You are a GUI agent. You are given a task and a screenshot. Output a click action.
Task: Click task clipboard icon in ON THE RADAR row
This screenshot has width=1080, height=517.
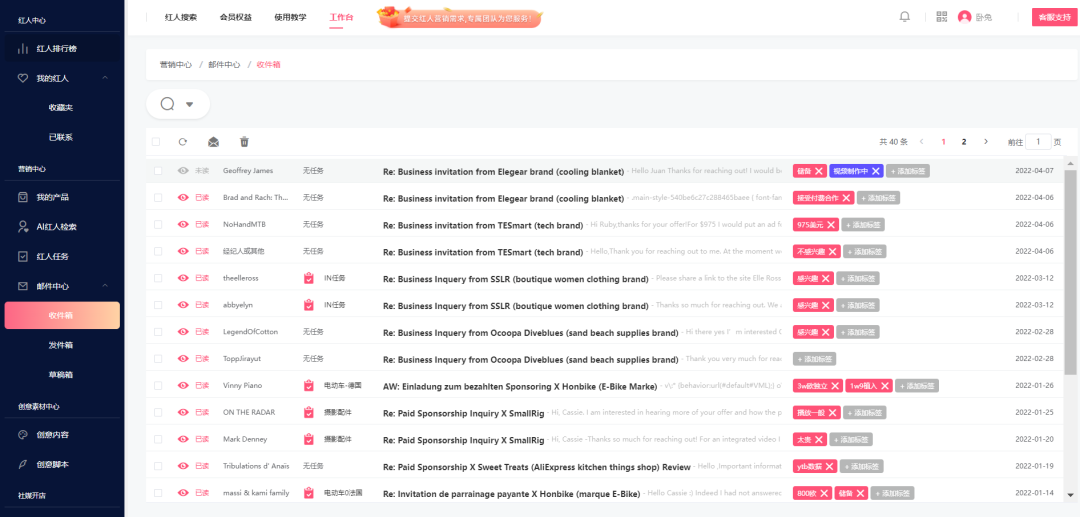(309, 412)
